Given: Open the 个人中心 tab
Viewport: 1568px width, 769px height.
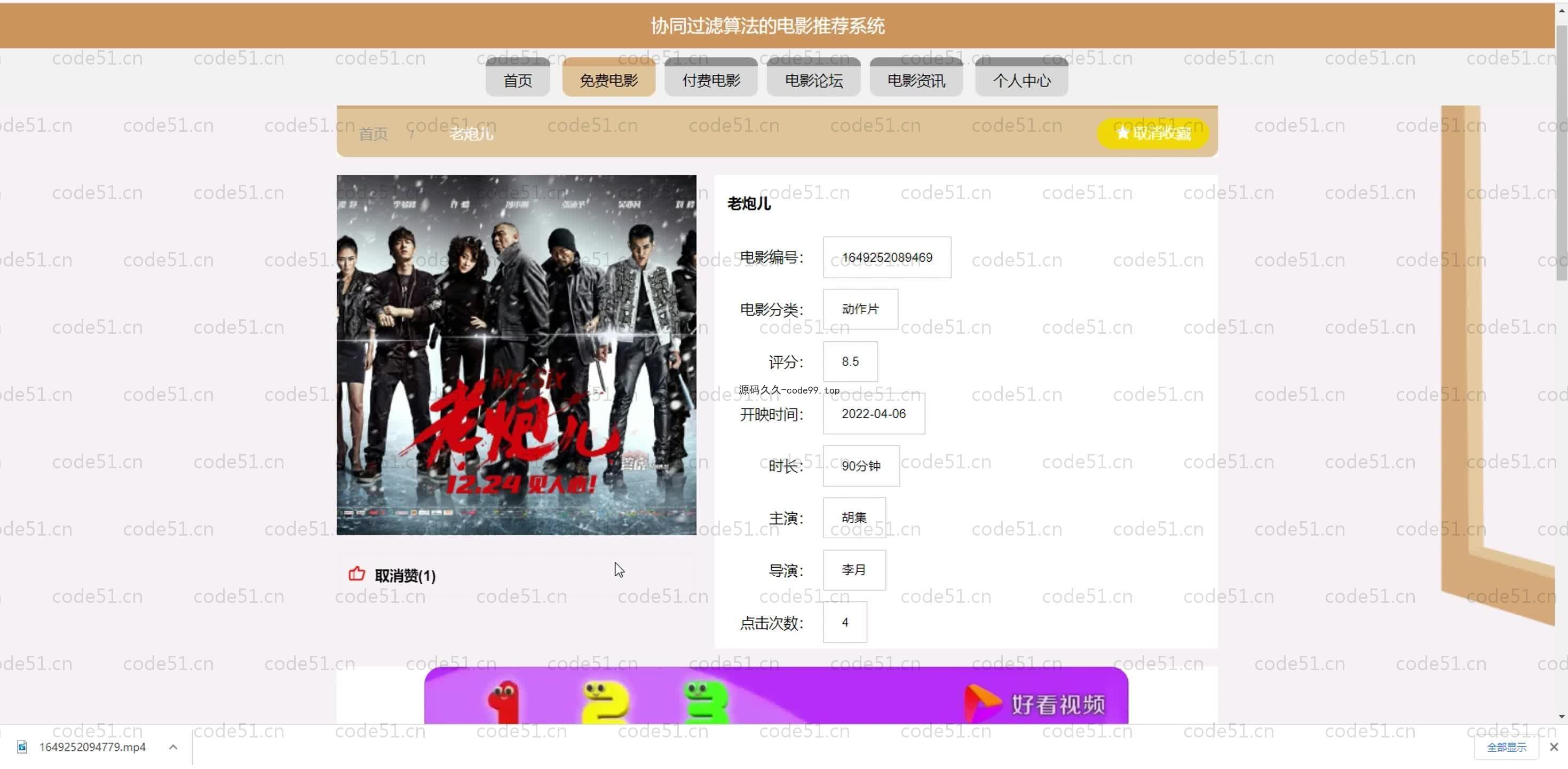Looking at the screenshot, I should [1021, 78].
